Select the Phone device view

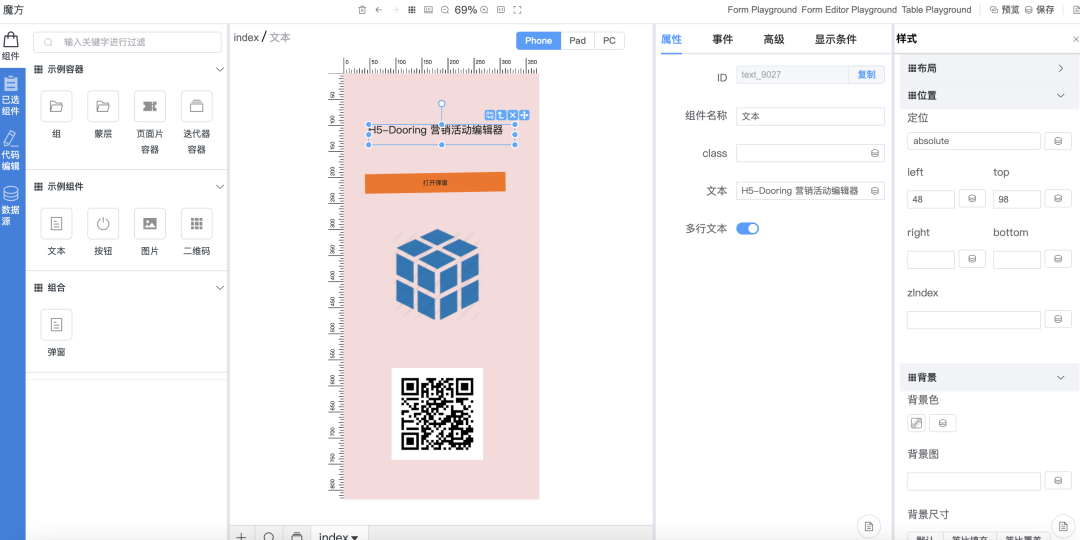click(539, 41)
